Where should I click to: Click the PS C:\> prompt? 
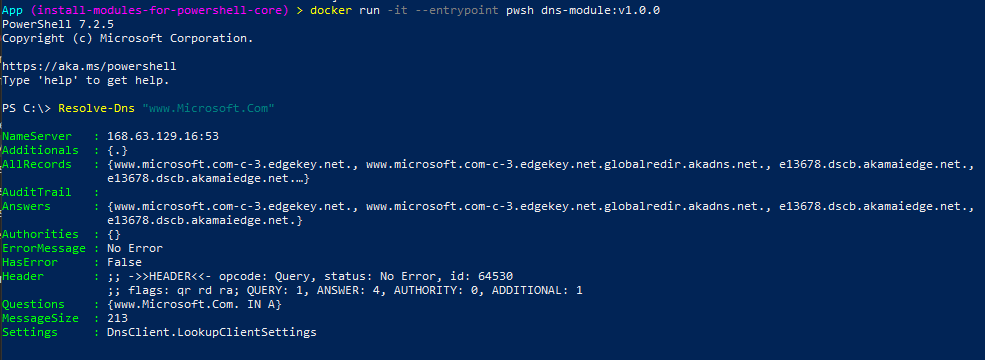tap(26, 108)
